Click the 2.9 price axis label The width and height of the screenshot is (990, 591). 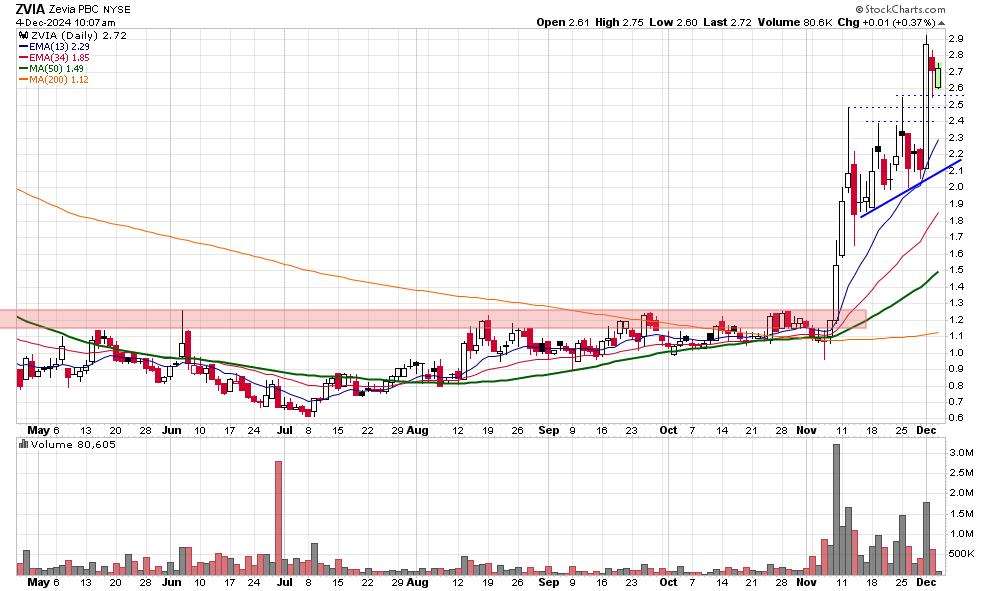[x=954, y=39]
